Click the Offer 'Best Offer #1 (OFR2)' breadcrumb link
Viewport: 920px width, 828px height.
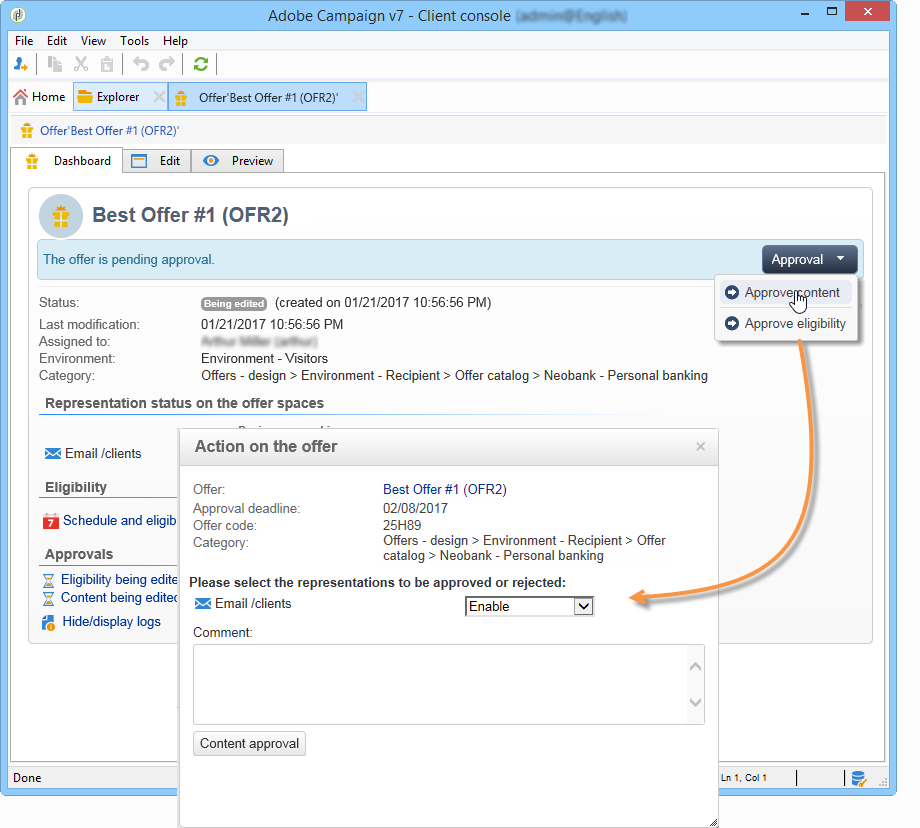coord(110,131)
